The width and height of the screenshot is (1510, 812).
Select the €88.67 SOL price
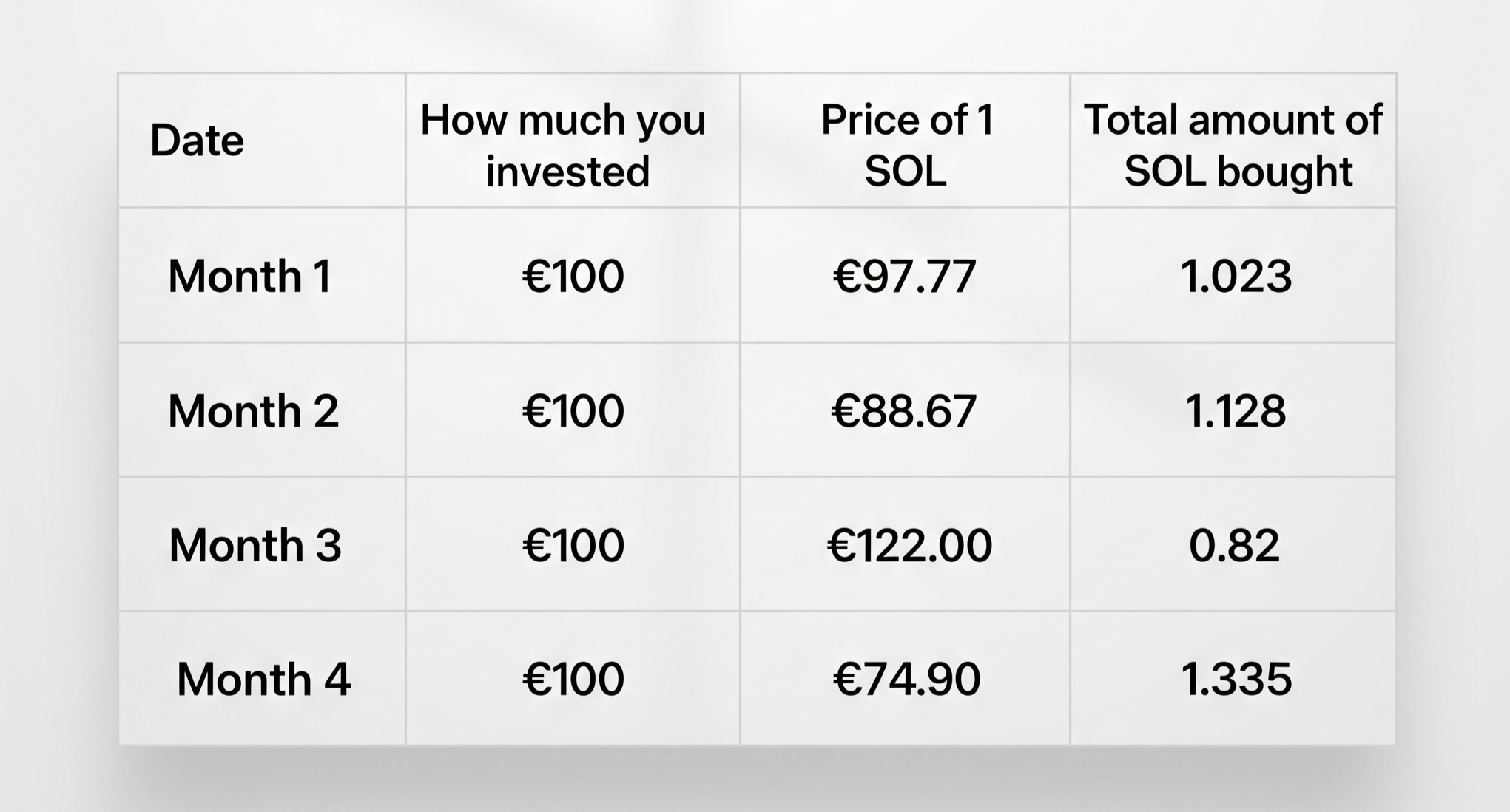click(904, 411)
